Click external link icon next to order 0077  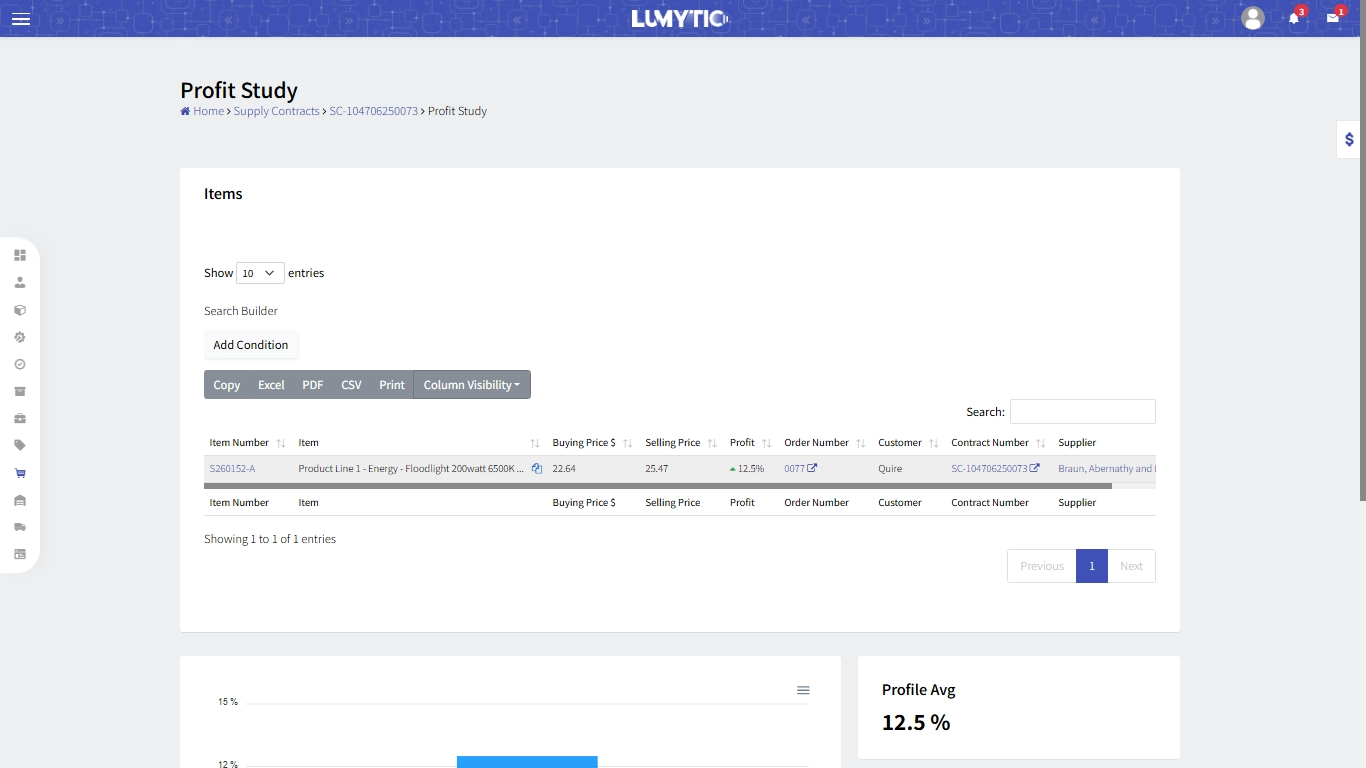coord(812,468)
